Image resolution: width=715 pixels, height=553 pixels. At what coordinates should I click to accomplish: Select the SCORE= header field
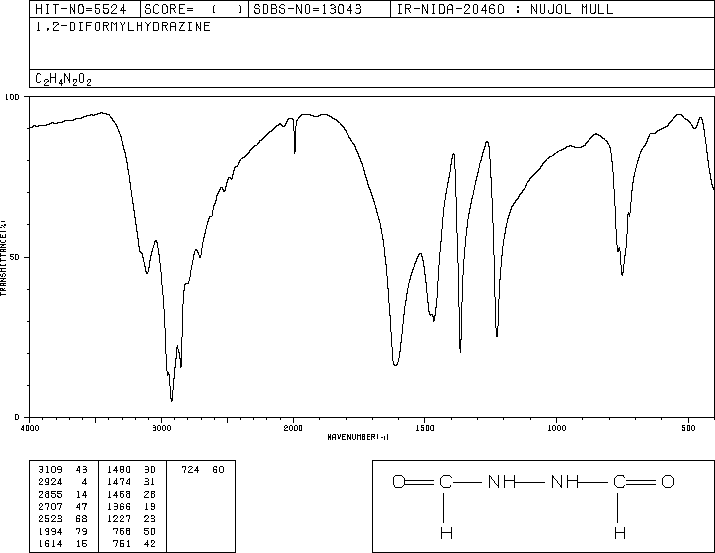(194, 9)
